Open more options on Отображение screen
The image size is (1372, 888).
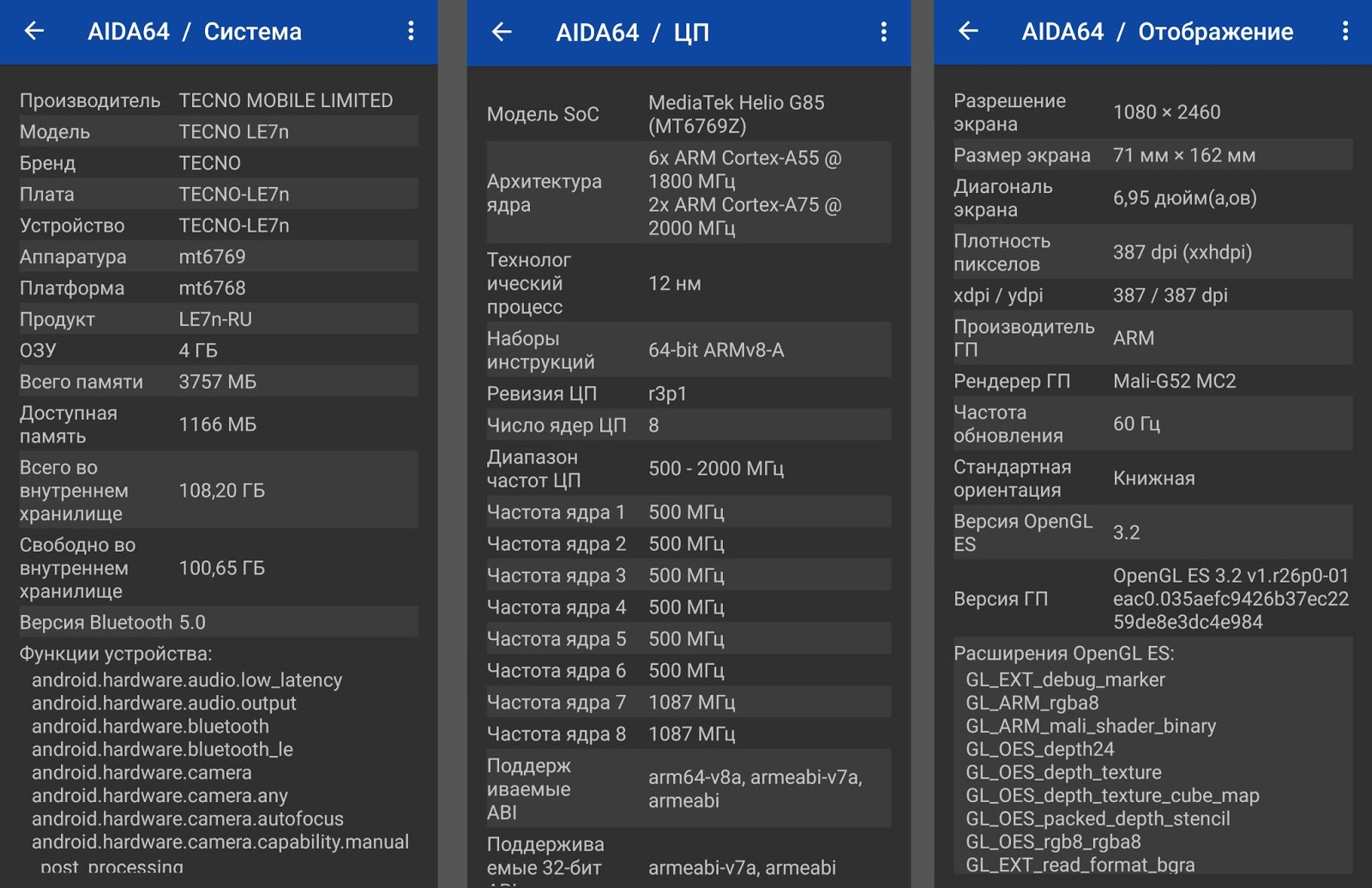(1345, 32)
